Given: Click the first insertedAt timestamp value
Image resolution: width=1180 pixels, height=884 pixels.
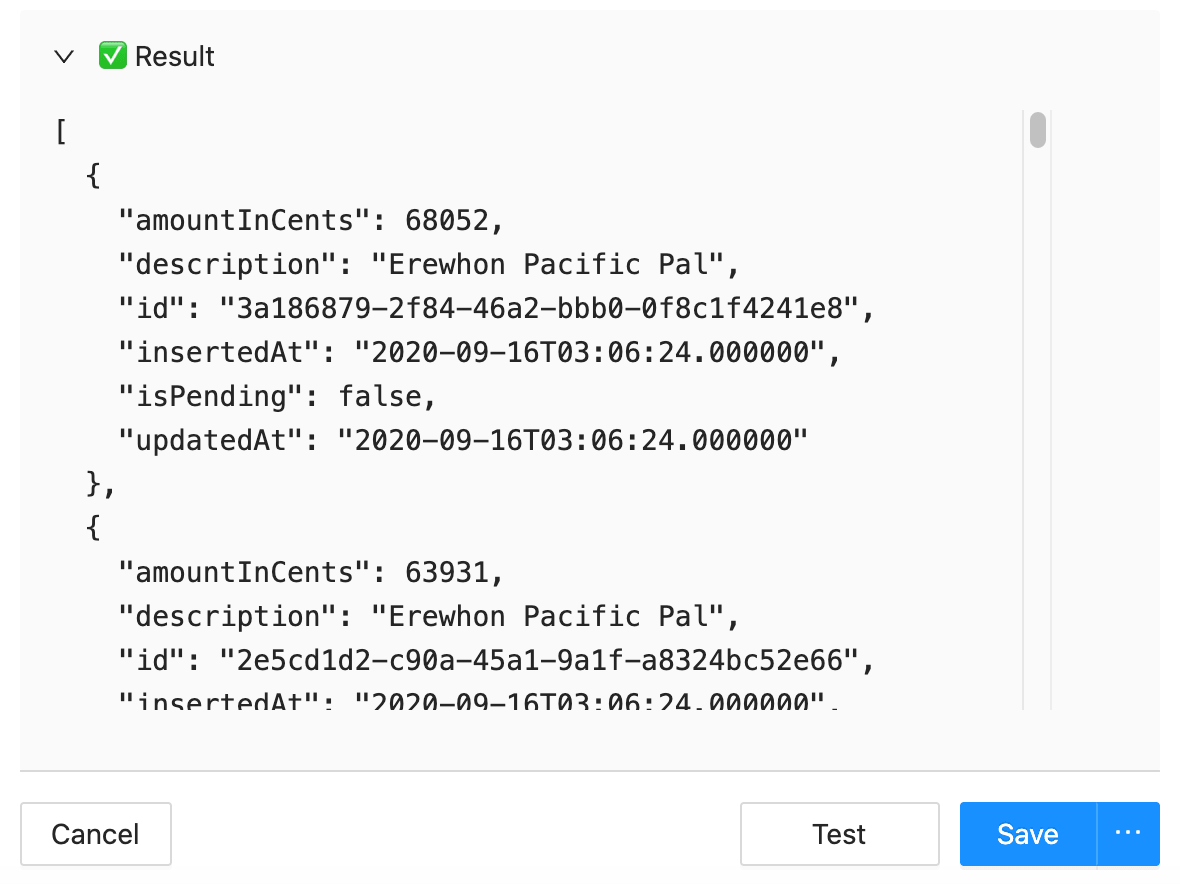Looking at the screenshot, I should pyautogui.click(x=589, y=352).
